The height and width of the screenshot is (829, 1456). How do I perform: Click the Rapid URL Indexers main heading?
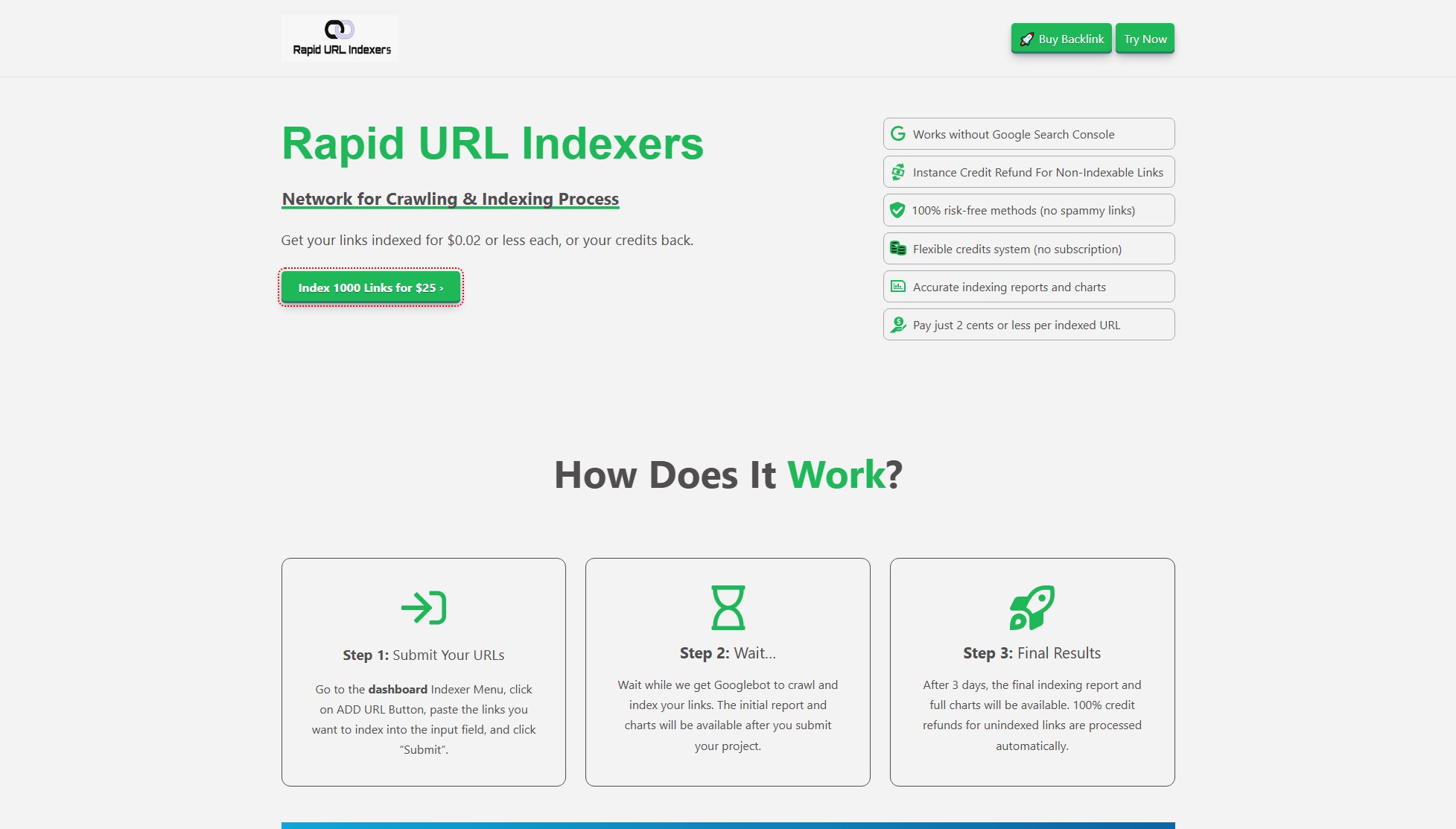point(492,144)
